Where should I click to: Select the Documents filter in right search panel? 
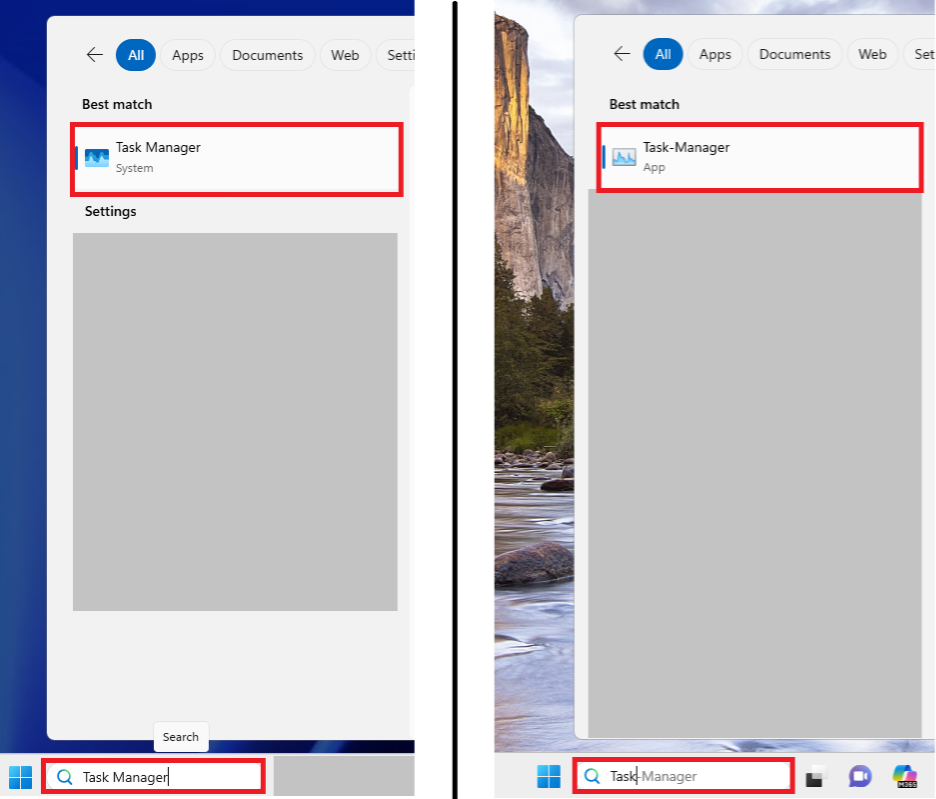tap(795, 54)
